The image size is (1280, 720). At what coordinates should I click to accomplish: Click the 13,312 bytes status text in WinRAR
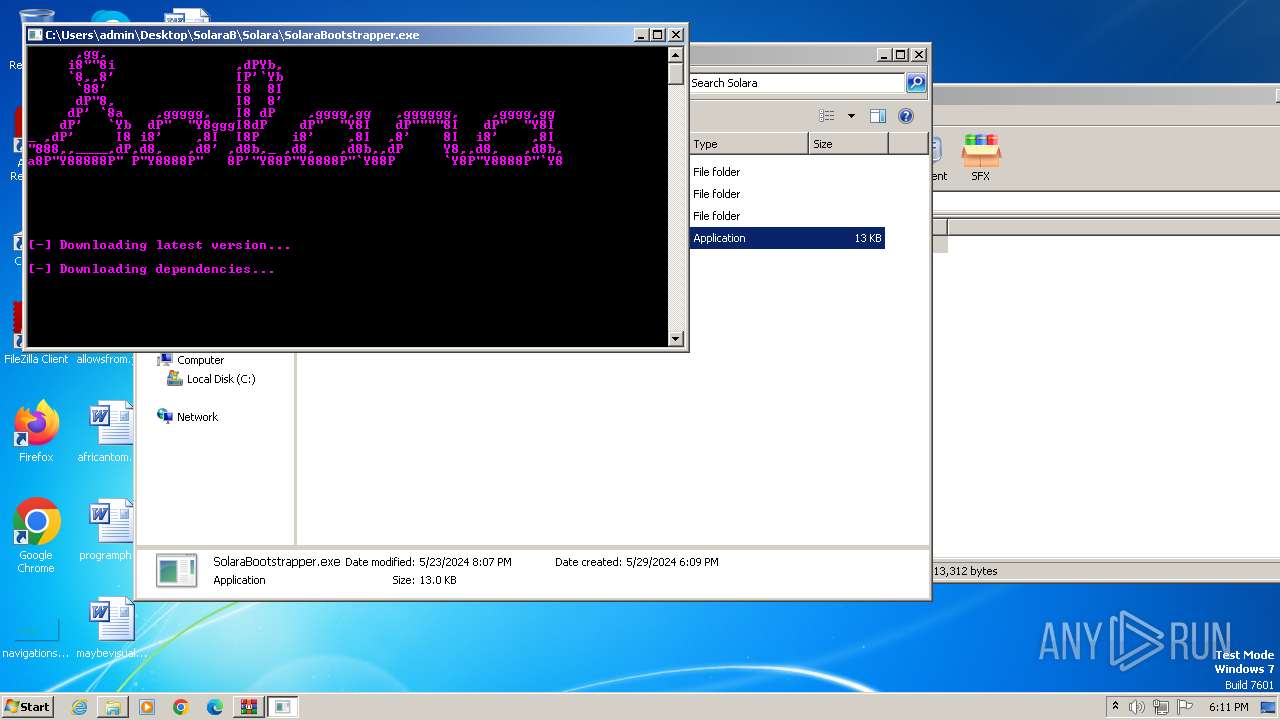[x=966, y=571]
